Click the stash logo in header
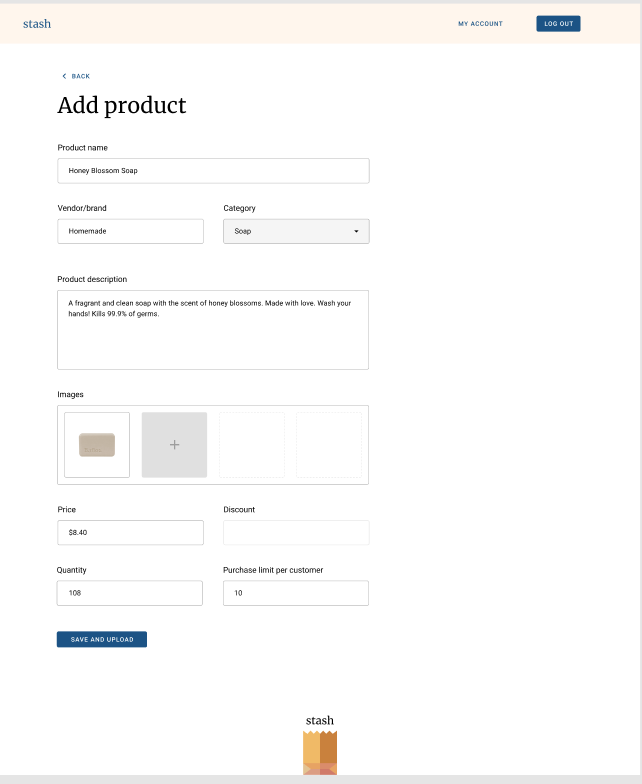This screenshot has width=642, height=784. coord(37,24)
